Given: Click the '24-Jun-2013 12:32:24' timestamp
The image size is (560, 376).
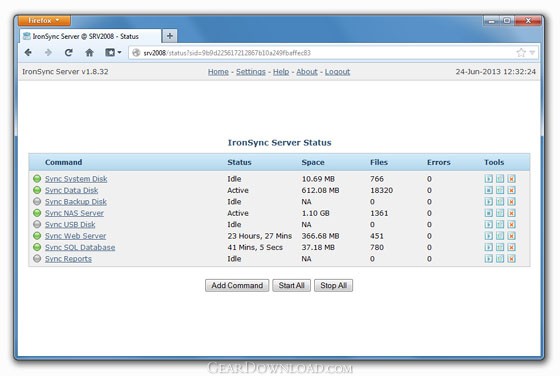Looking at the screenshot, I should click(496, 72).
